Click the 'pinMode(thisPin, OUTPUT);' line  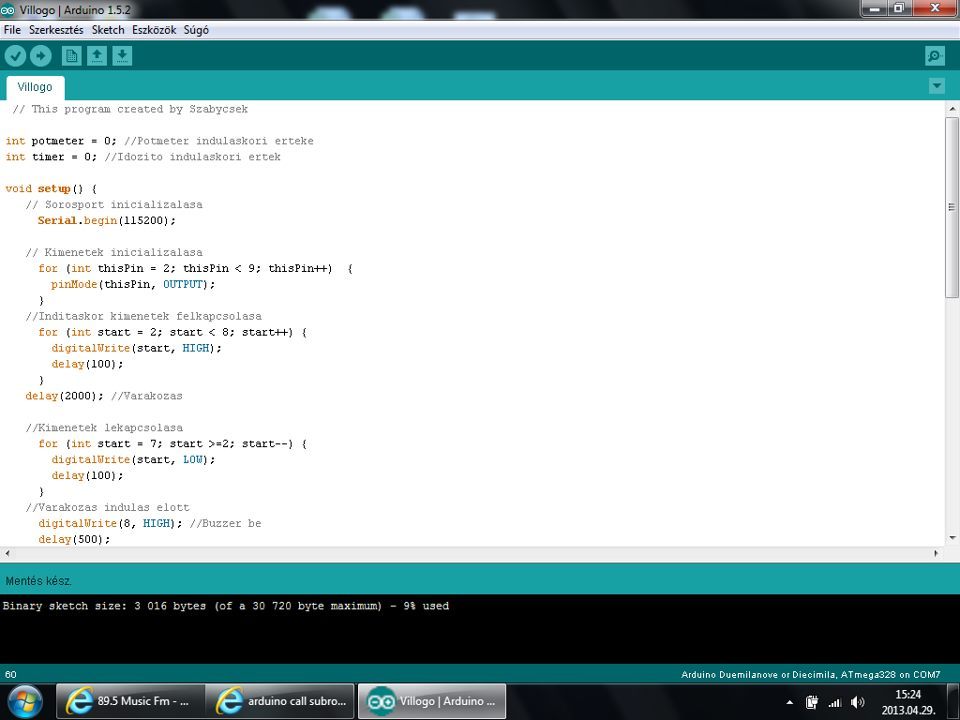coord(133,284)
